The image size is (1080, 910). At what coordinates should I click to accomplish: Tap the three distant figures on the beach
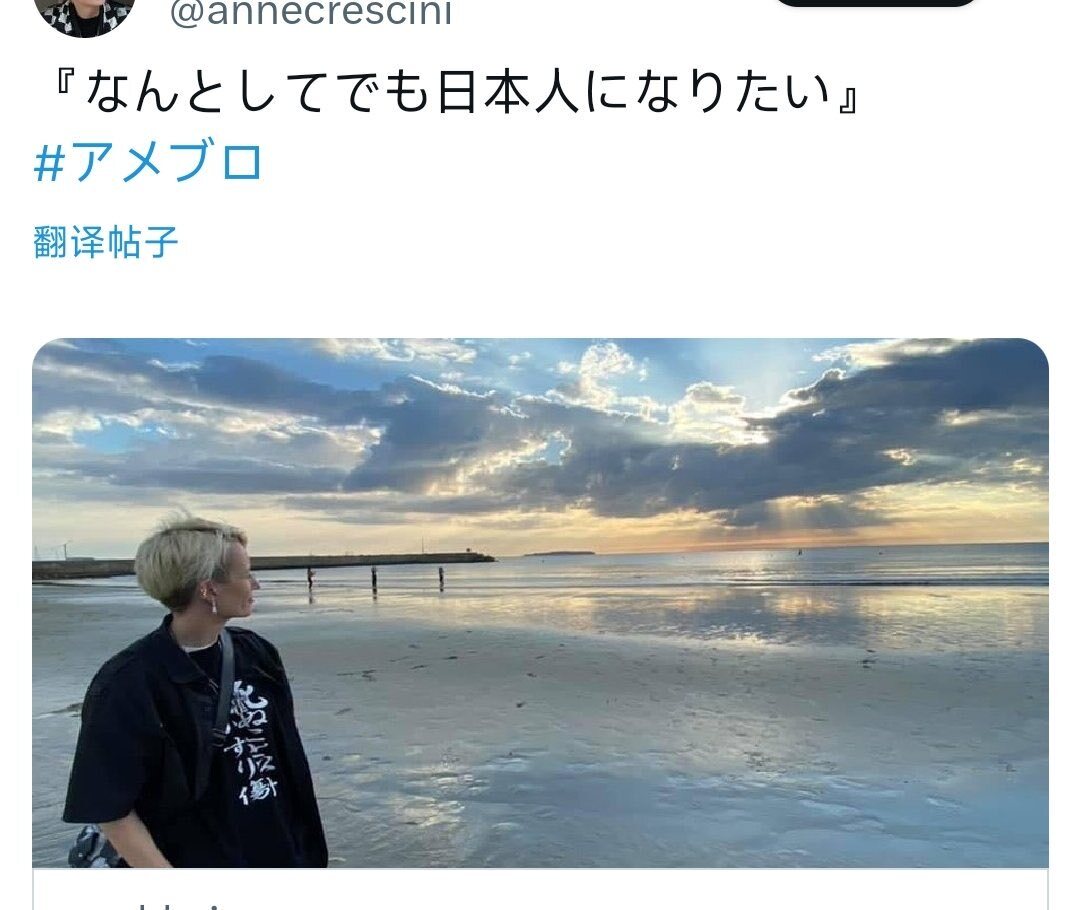(x=375, y=580)
